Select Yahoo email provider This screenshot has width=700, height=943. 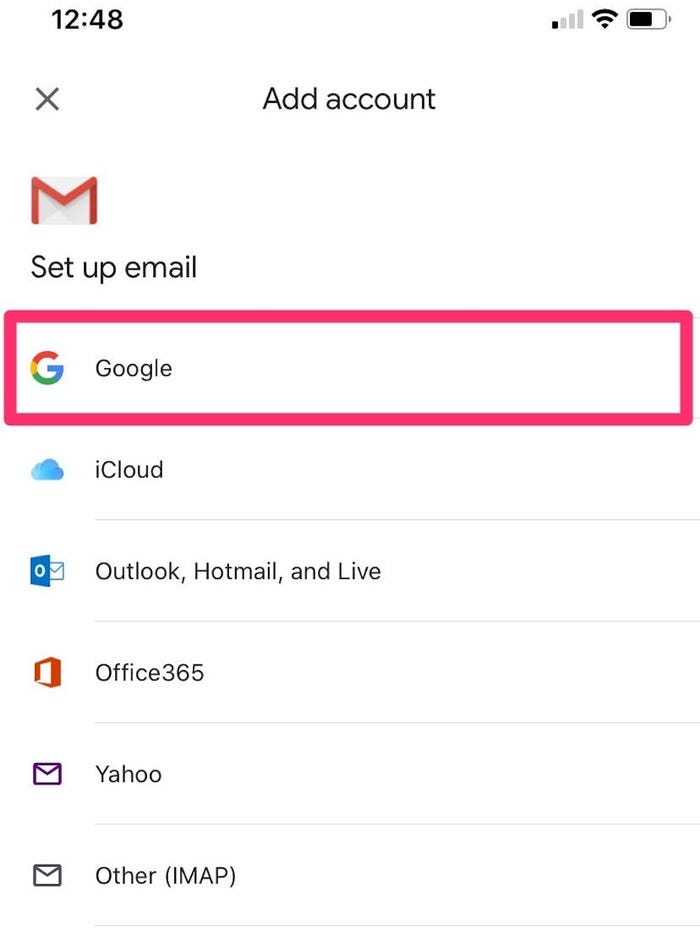point(350,774)
